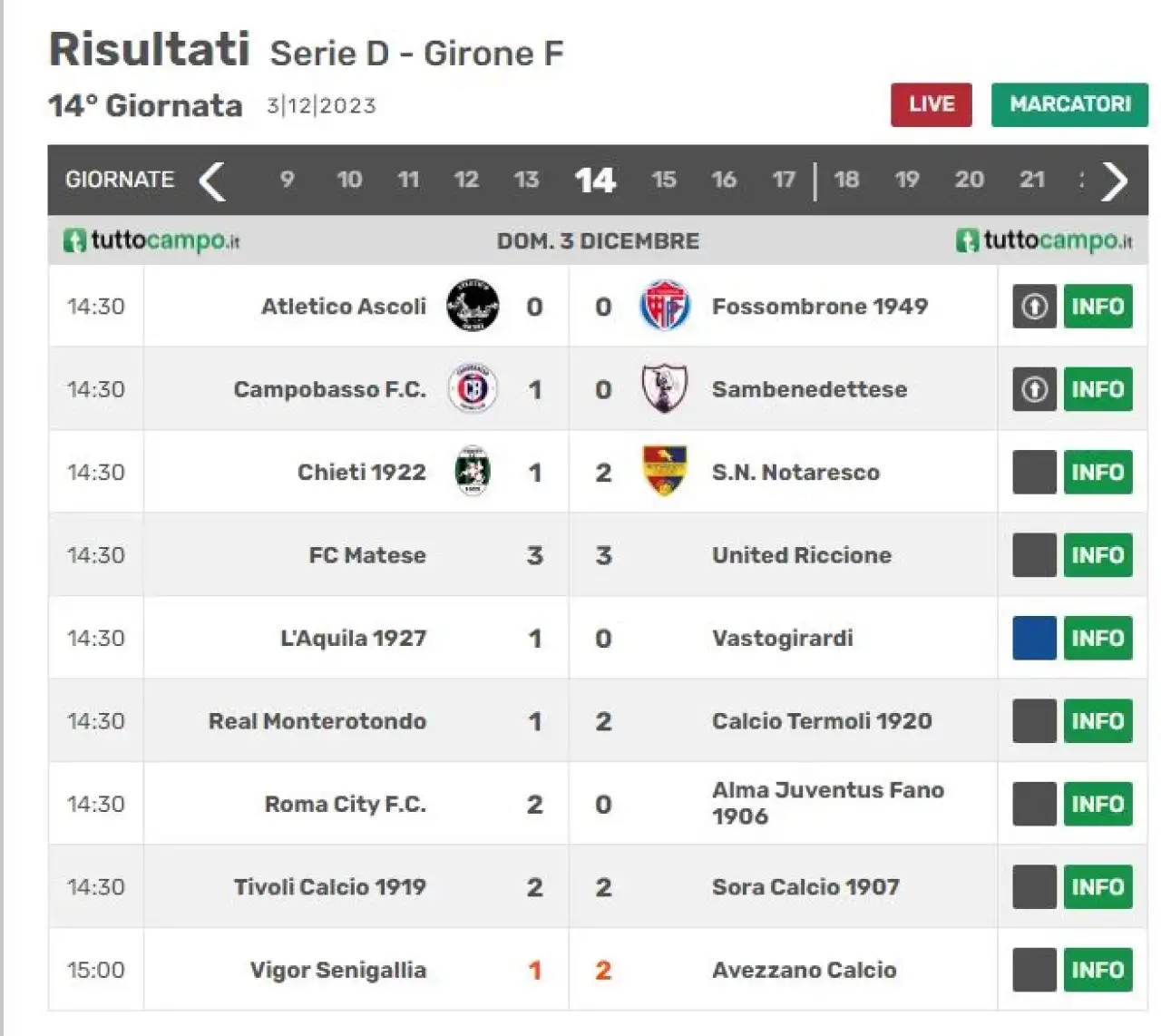Open the L'Aquila 1927 team page

pos(353,638)
